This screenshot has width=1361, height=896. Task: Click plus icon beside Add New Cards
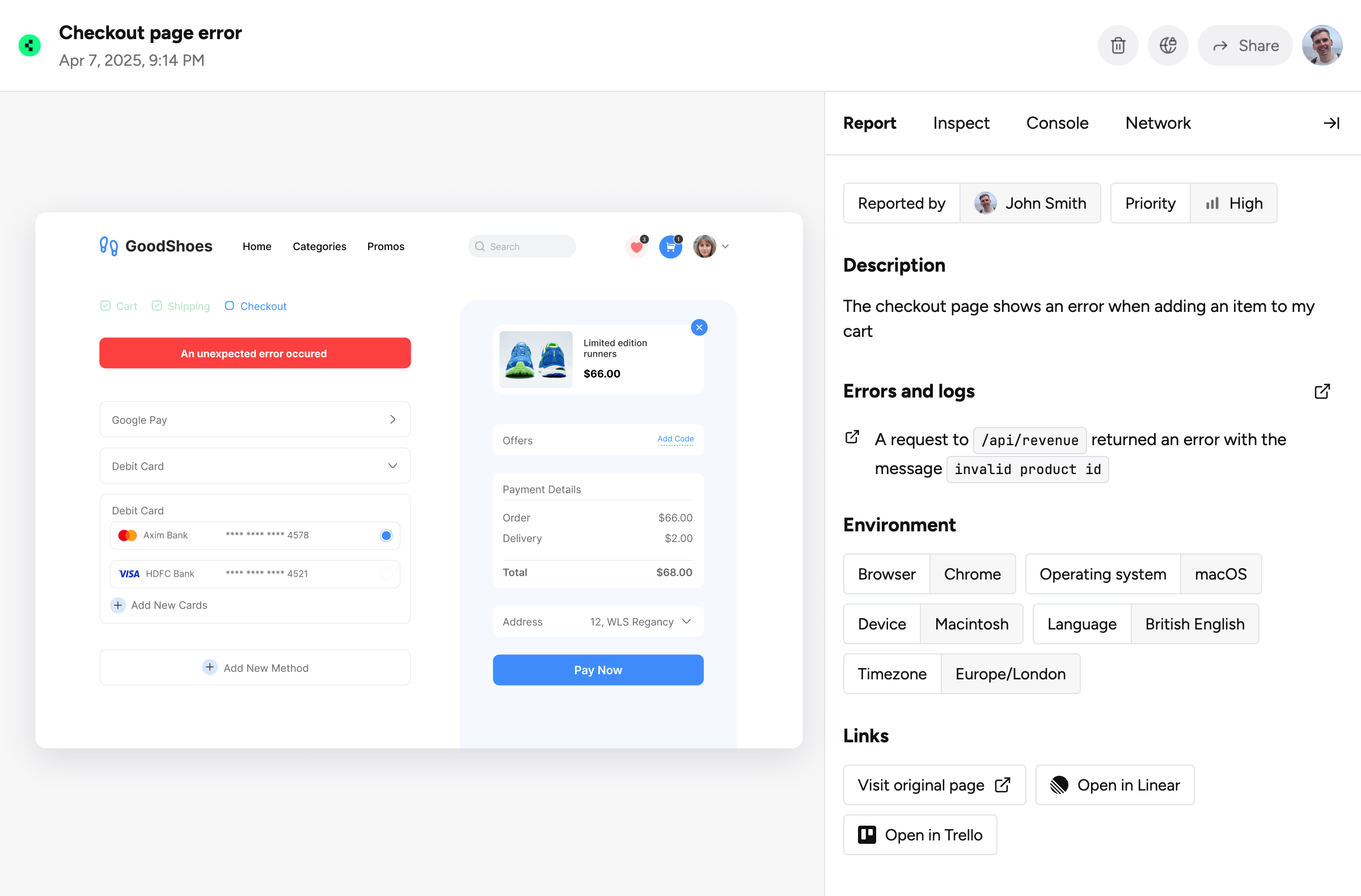pos(118,605)
